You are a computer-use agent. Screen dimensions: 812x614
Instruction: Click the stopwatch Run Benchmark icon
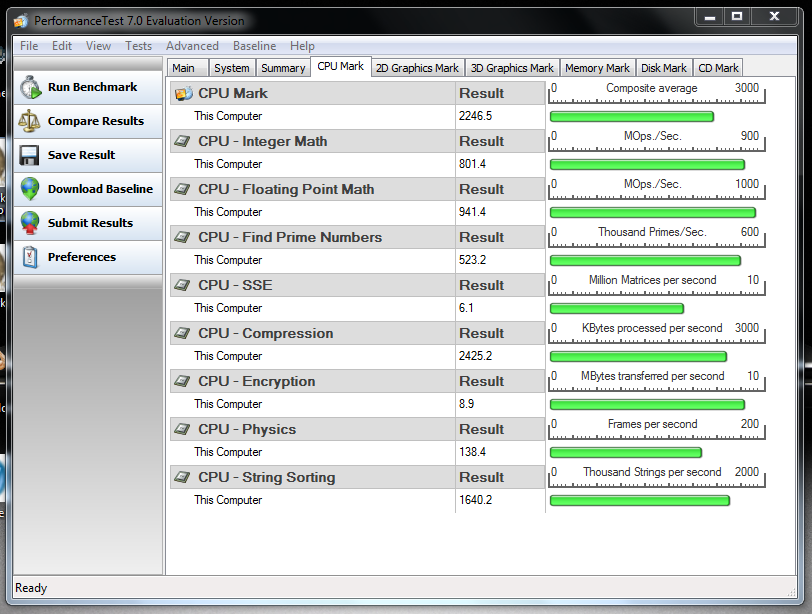[30, 88]
